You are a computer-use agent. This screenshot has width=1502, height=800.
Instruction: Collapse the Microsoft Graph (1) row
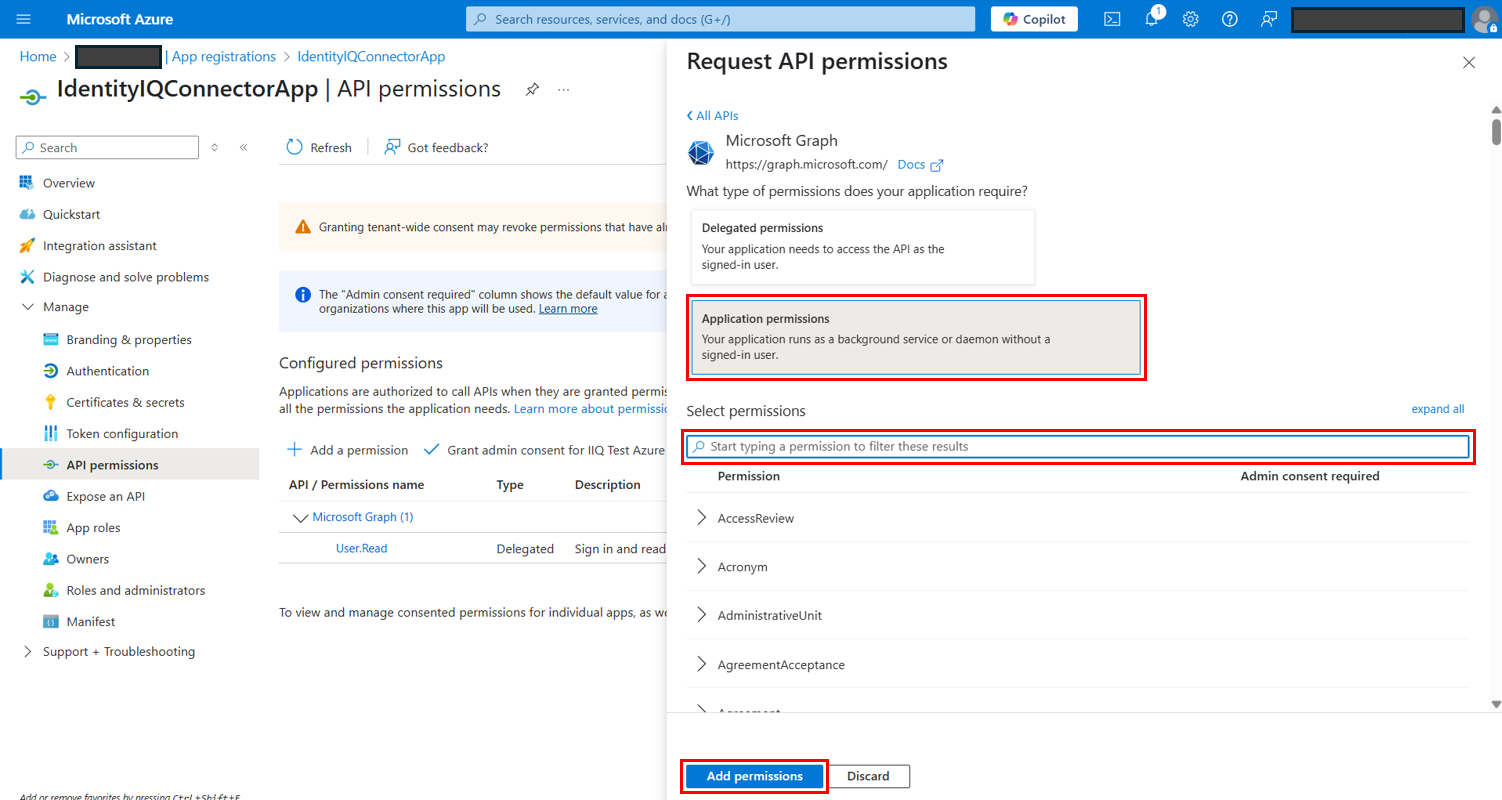coord(299,517)
